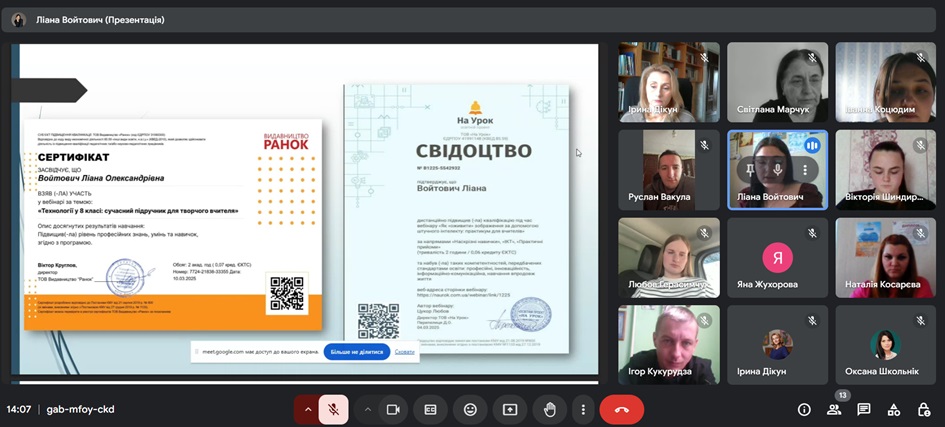Turn on closed captions
The width and height of the screenshot is (945, 427).
click(x=430, y=410)
